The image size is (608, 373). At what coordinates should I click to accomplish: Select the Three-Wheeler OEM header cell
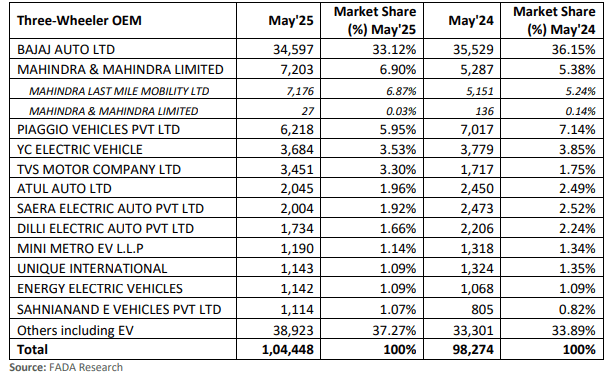click(123, 21)
